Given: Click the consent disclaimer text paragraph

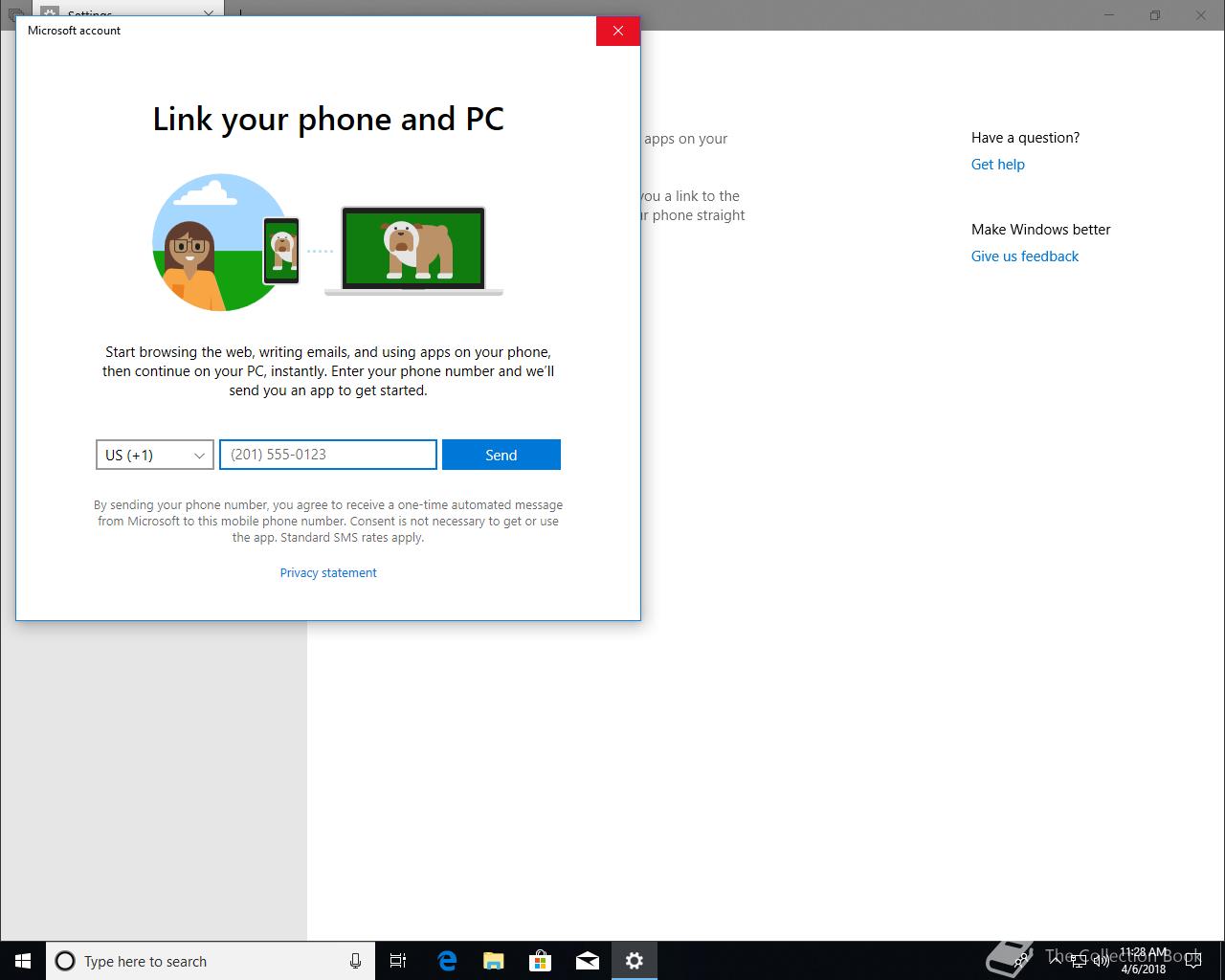Looking at the screenshot, I should (x=328, y=521).
